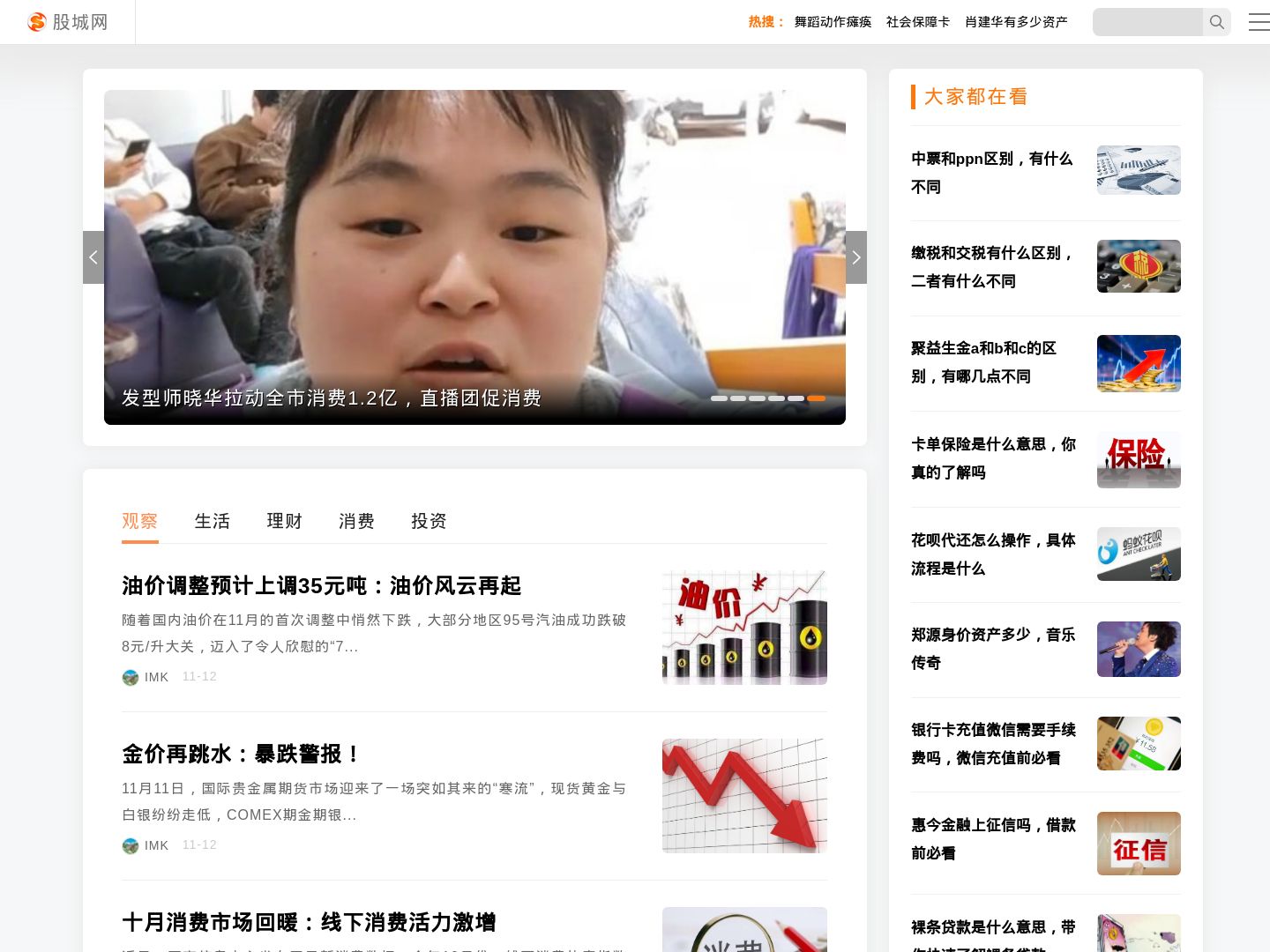Open sidebar item 郑源身价资产多少

993,649
